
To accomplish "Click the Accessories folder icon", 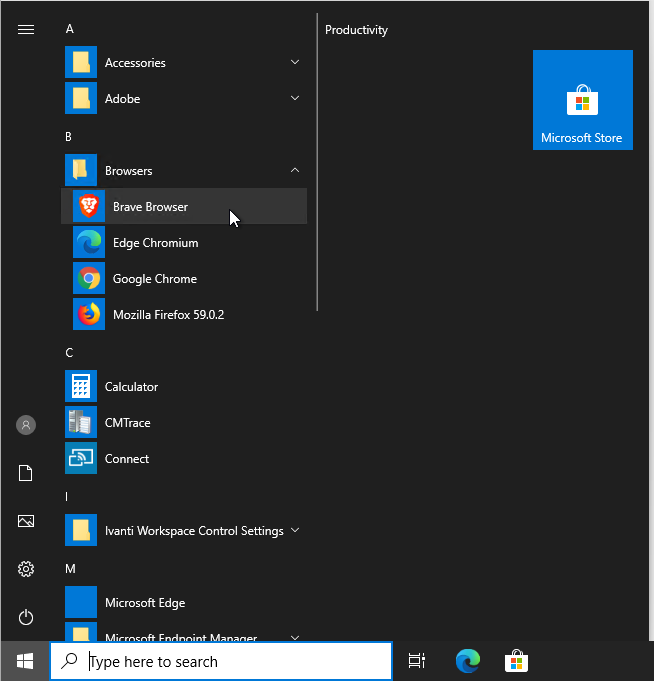I will [x=81, y=62].
